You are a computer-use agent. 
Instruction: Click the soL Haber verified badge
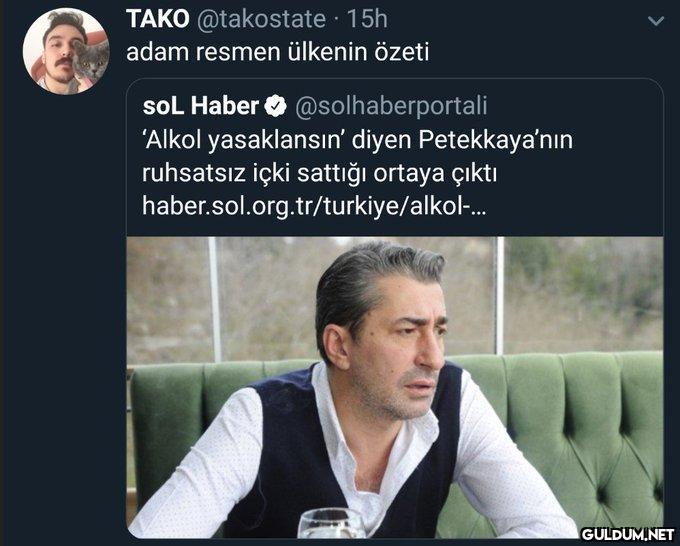(276, 106)
